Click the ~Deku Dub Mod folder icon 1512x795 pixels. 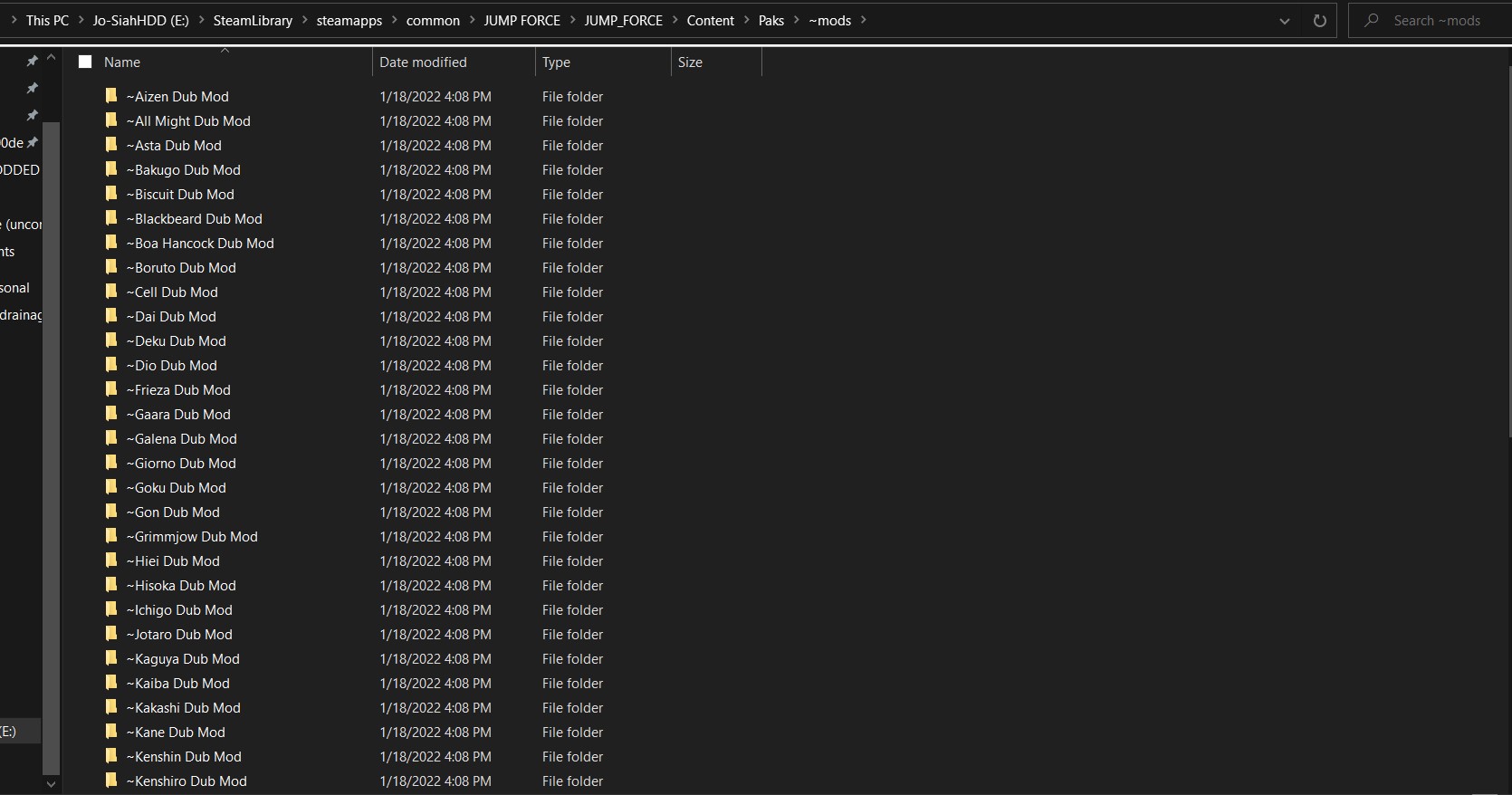(111, 340)
